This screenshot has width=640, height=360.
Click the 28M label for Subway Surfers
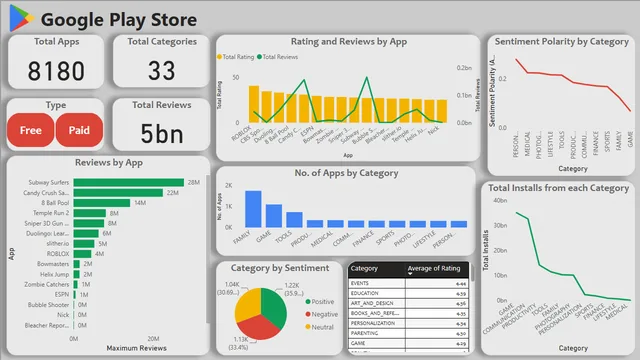point(193,182)
